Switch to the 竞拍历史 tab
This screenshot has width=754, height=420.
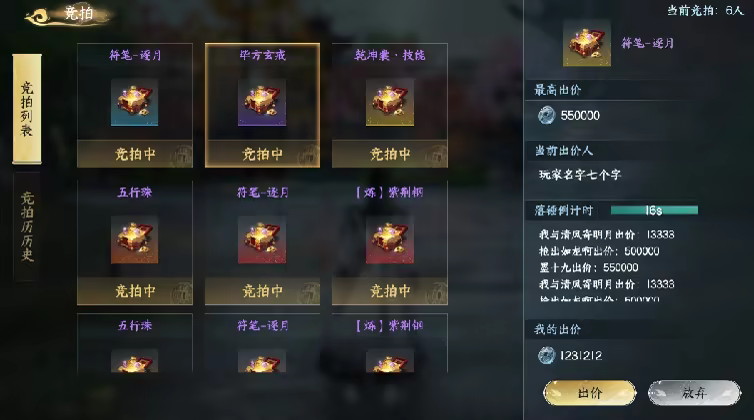click(27, 227)
